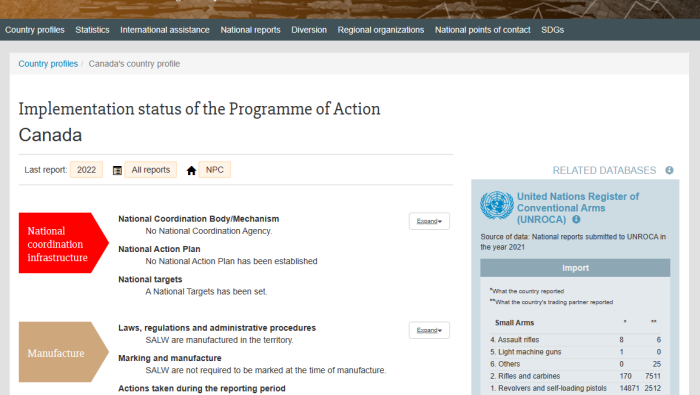Select Diversion from the top navigation
Screen dimensions: 700x395
pos(309,30)
